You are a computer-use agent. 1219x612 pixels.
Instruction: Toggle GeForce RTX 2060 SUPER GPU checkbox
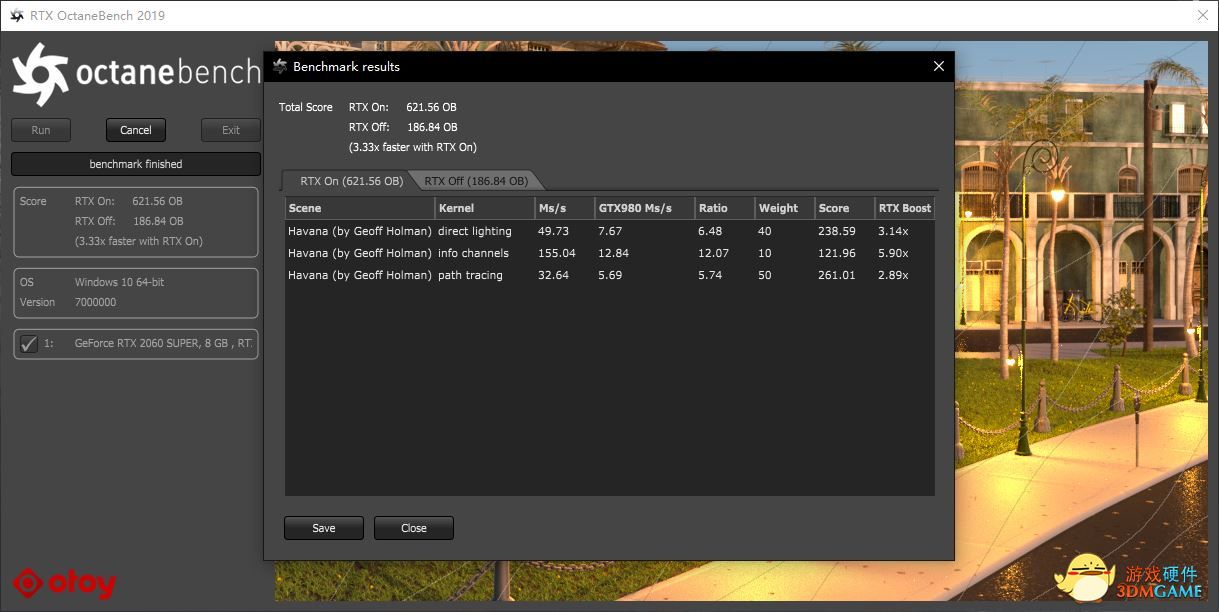[x=28, y=343]
